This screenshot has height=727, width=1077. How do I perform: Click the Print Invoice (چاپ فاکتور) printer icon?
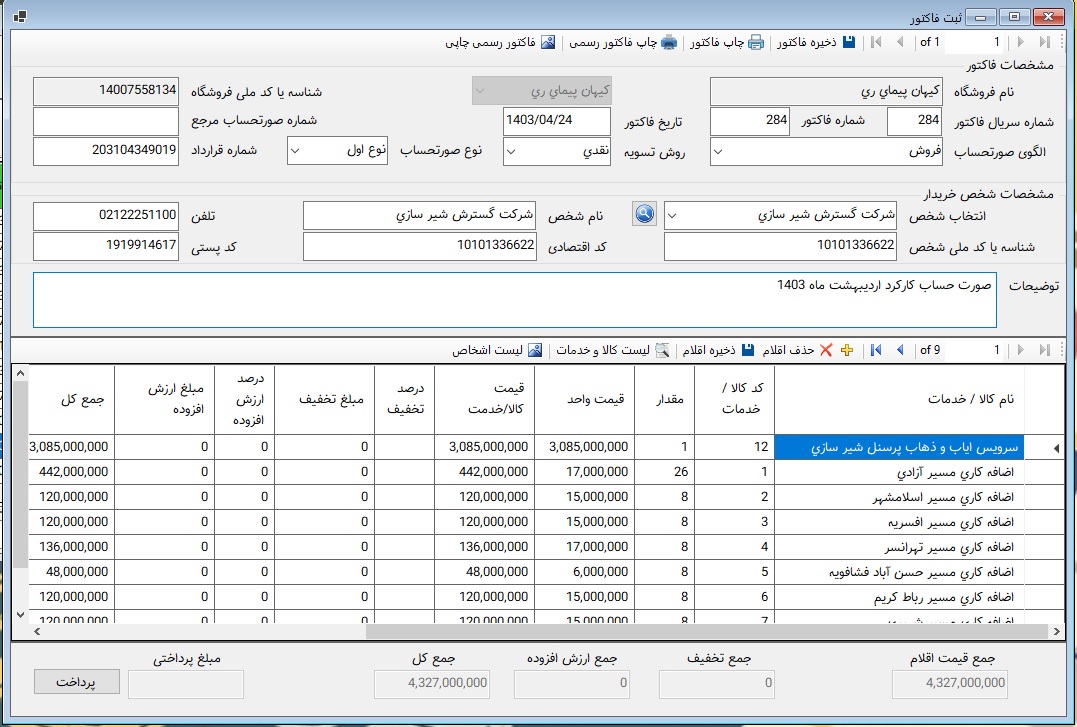point(756,42)
